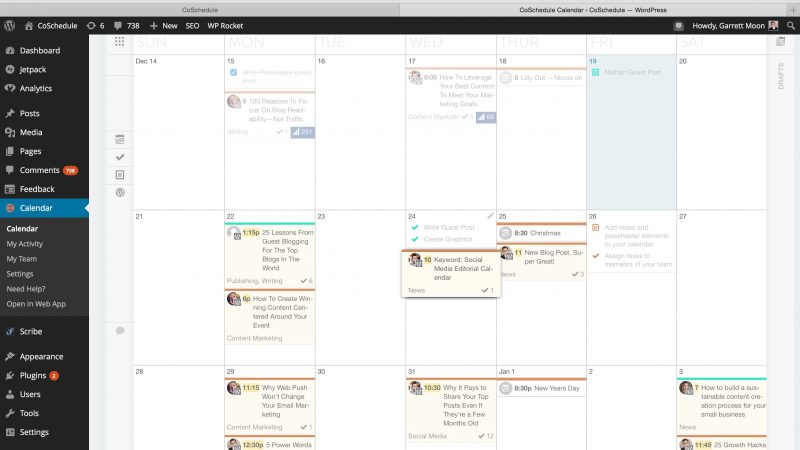Expand the Howdy, Garrett Moon account menu
800x450 pixels.
[728, 24]
